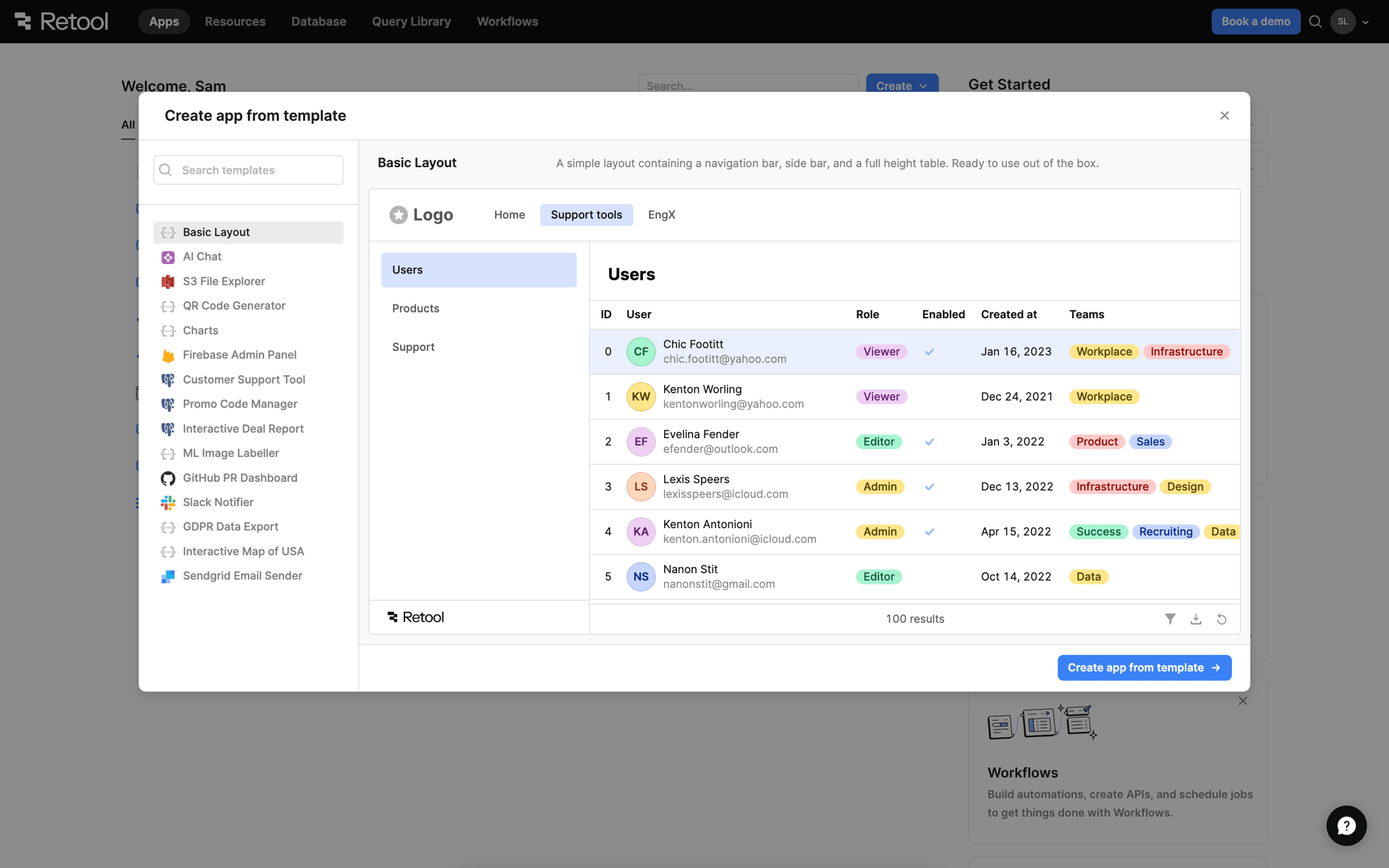The height and width of the screenshot is (868, 1389).
Task: Click the Interactive Map of USA icon
Action: 168,552
